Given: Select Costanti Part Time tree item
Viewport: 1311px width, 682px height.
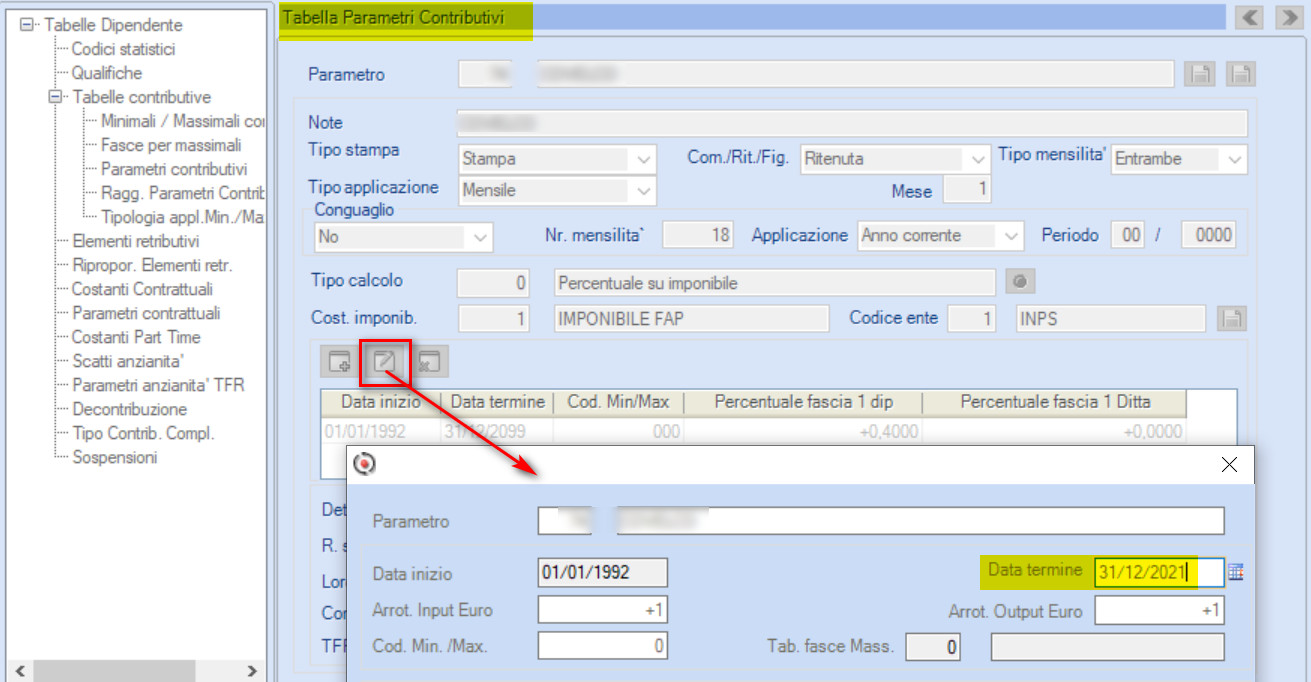Looking at the screenshot, I should [x=136, y=337].
